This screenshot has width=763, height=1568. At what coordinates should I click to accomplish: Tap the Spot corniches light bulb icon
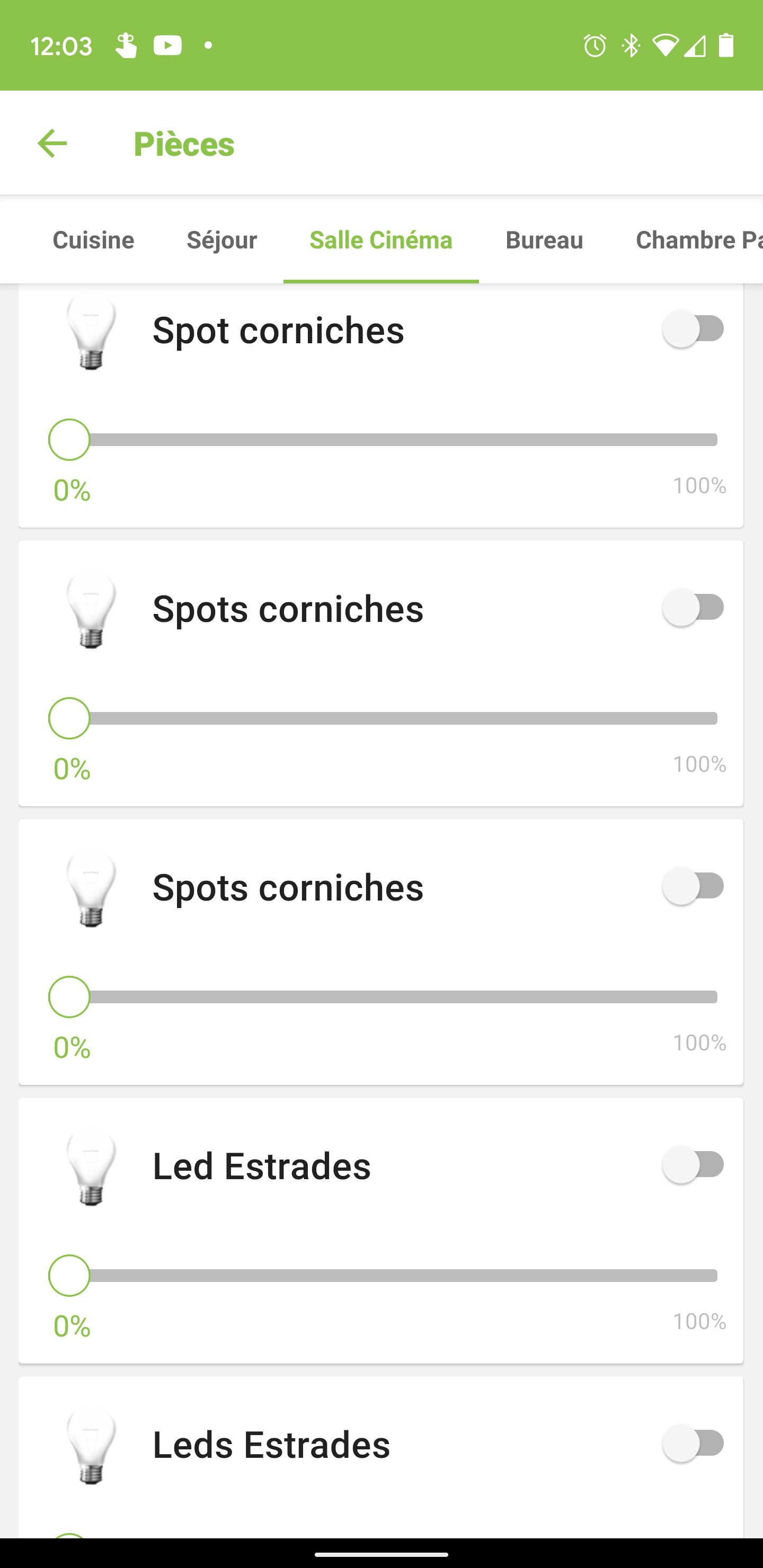[x=91, y=332]
